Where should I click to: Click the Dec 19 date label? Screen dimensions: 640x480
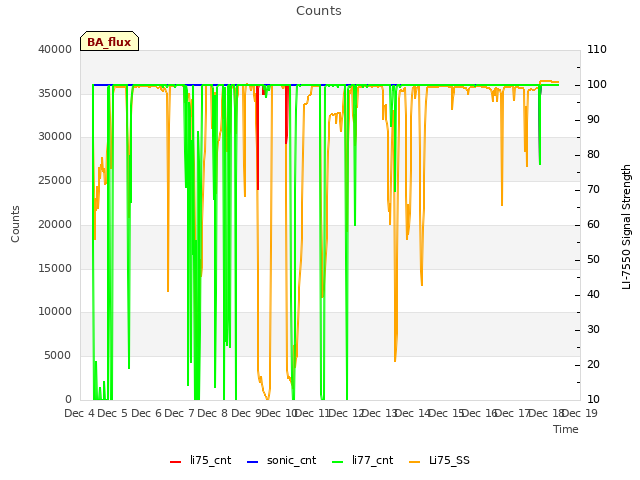579,413
